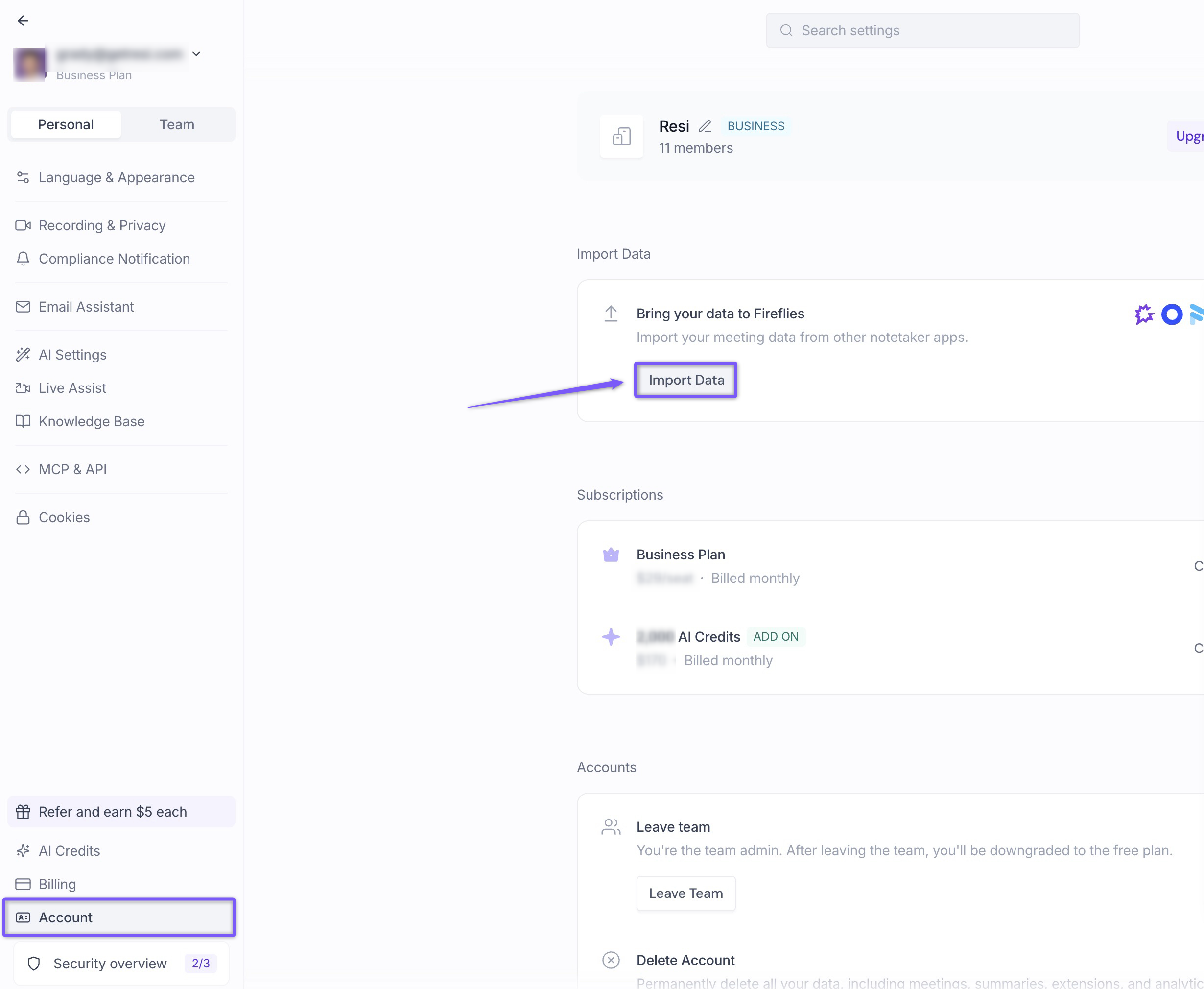Click the ADD ON badge
The width and height of the screenshot is (1204, 989).
[776, 637]
